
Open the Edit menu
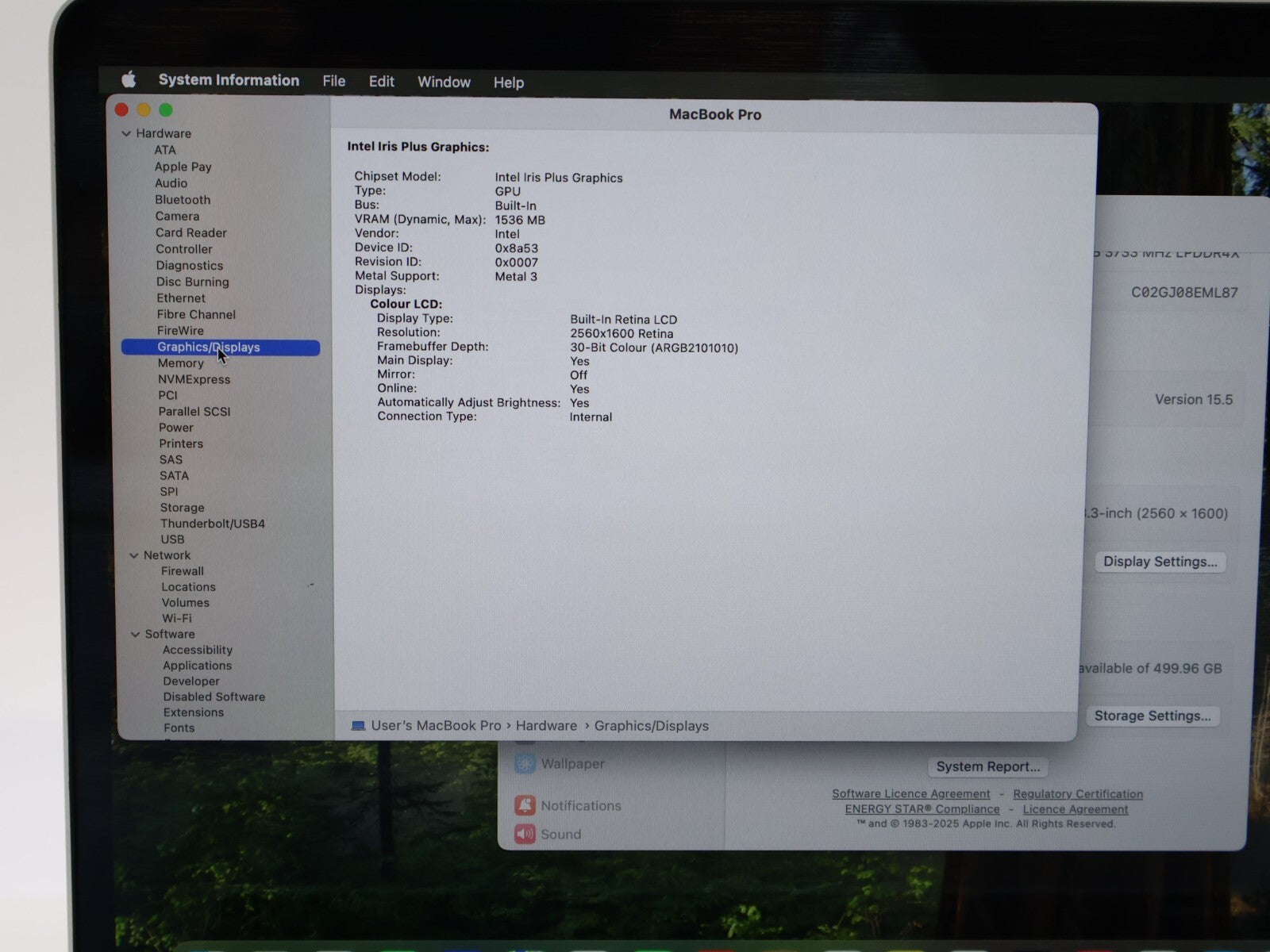tap(381, 81)
